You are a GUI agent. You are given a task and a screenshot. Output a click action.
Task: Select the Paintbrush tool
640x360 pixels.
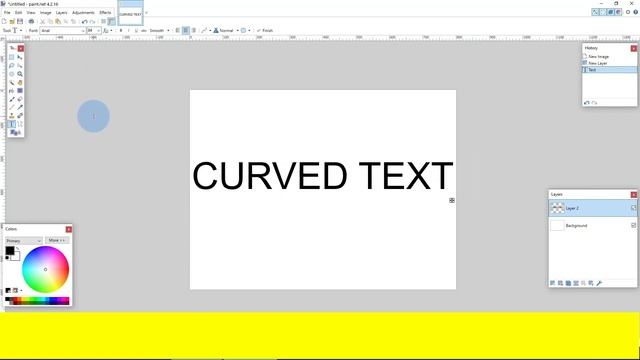pyautogui.click(x=11, y=99)
